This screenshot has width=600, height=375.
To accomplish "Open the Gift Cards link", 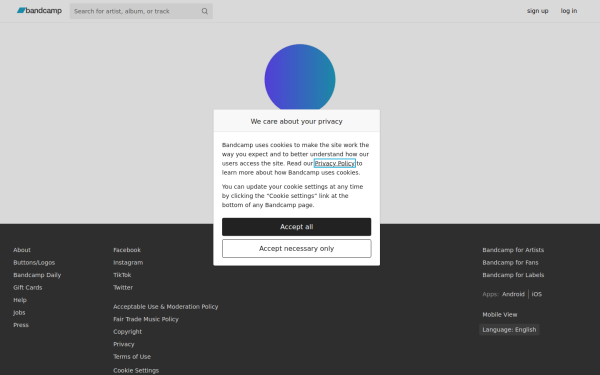I will 28,288.
